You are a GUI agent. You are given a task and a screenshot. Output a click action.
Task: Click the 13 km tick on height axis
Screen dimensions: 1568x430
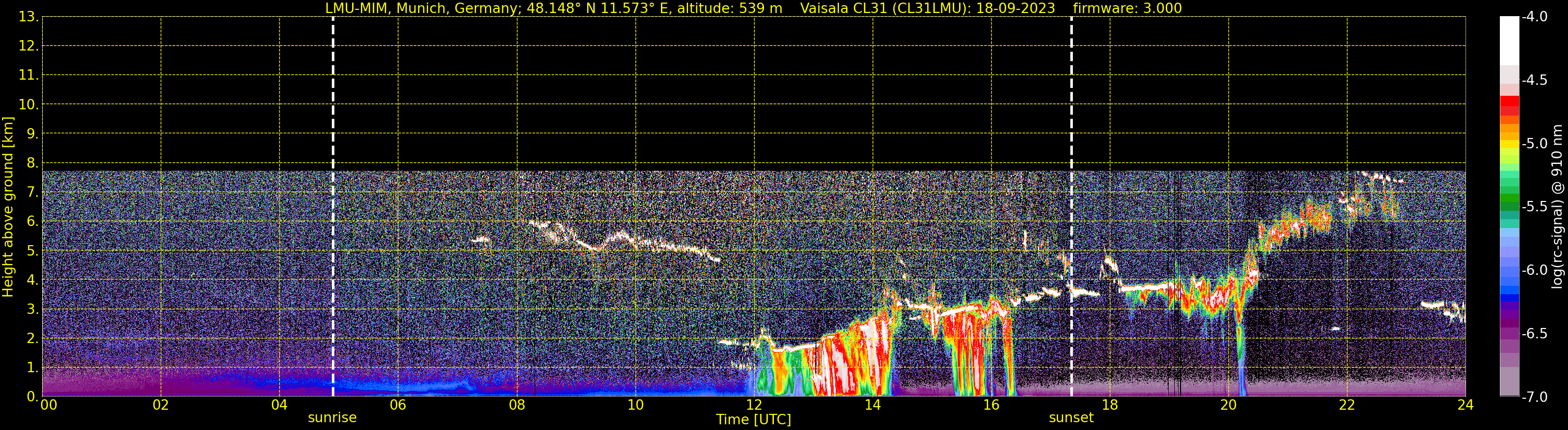coord(28,17)
